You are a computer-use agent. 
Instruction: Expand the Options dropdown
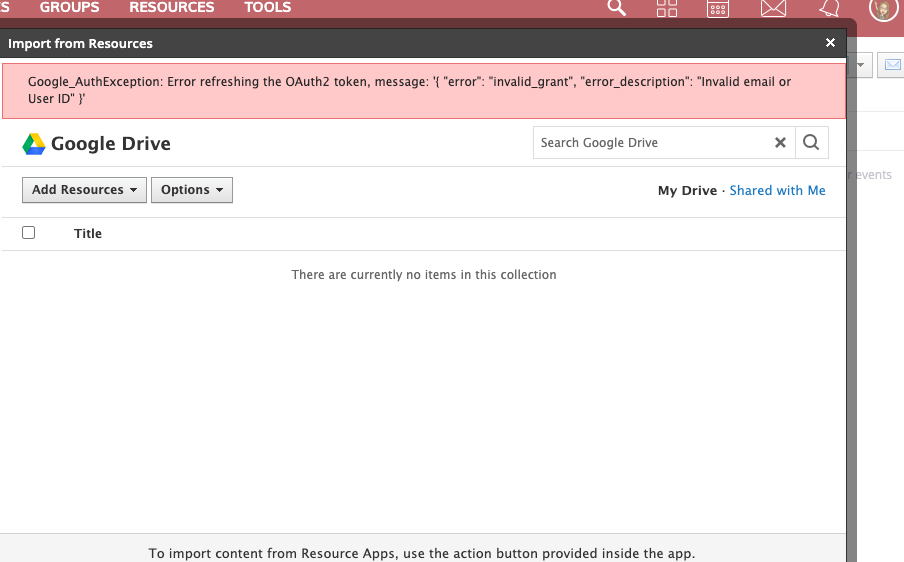point(191,190)
